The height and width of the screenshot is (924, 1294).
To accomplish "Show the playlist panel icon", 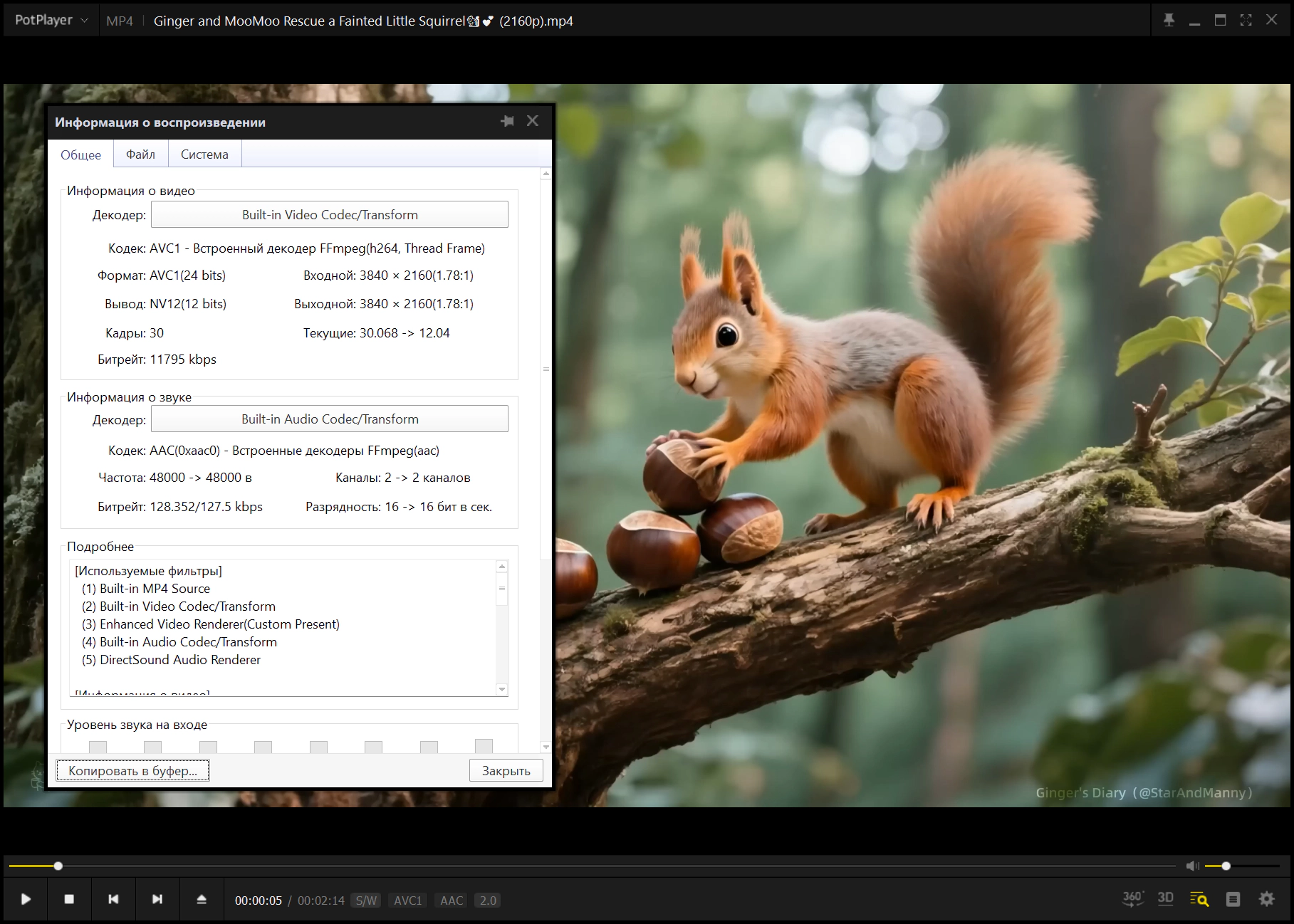I will (1233, 899).
